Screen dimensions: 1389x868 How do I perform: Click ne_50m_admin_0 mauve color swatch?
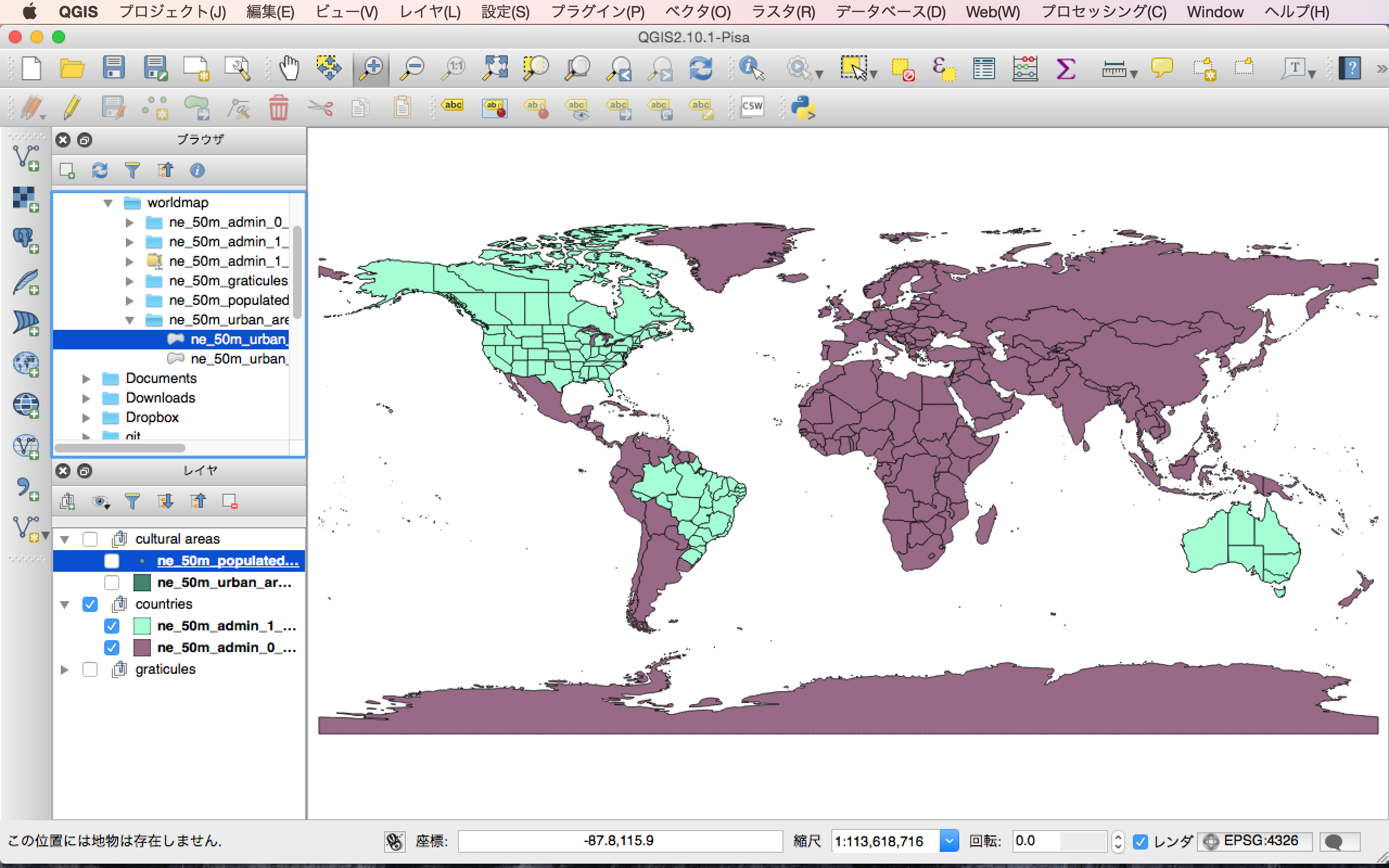click(x=142, y=648)
